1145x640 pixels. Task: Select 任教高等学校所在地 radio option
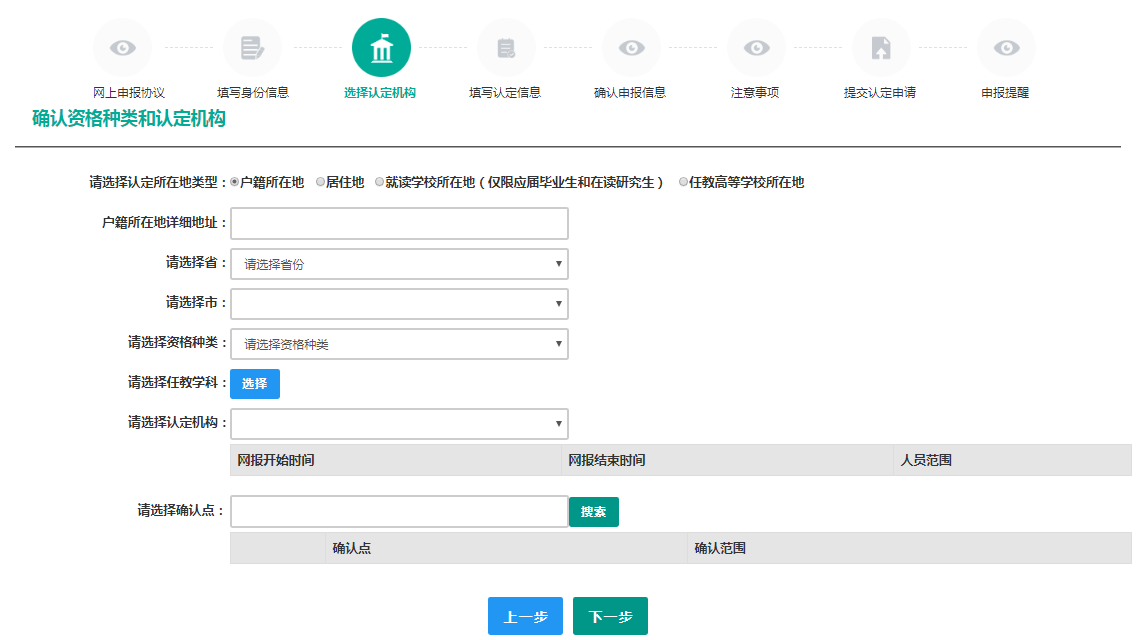pyautogui.click(x=683, y=182)
